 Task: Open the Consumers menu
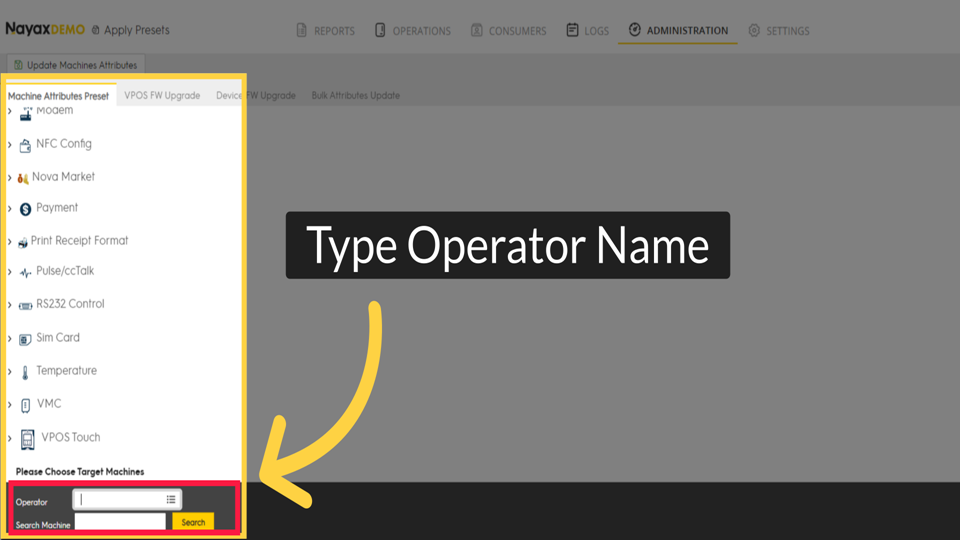pos(508,31)
